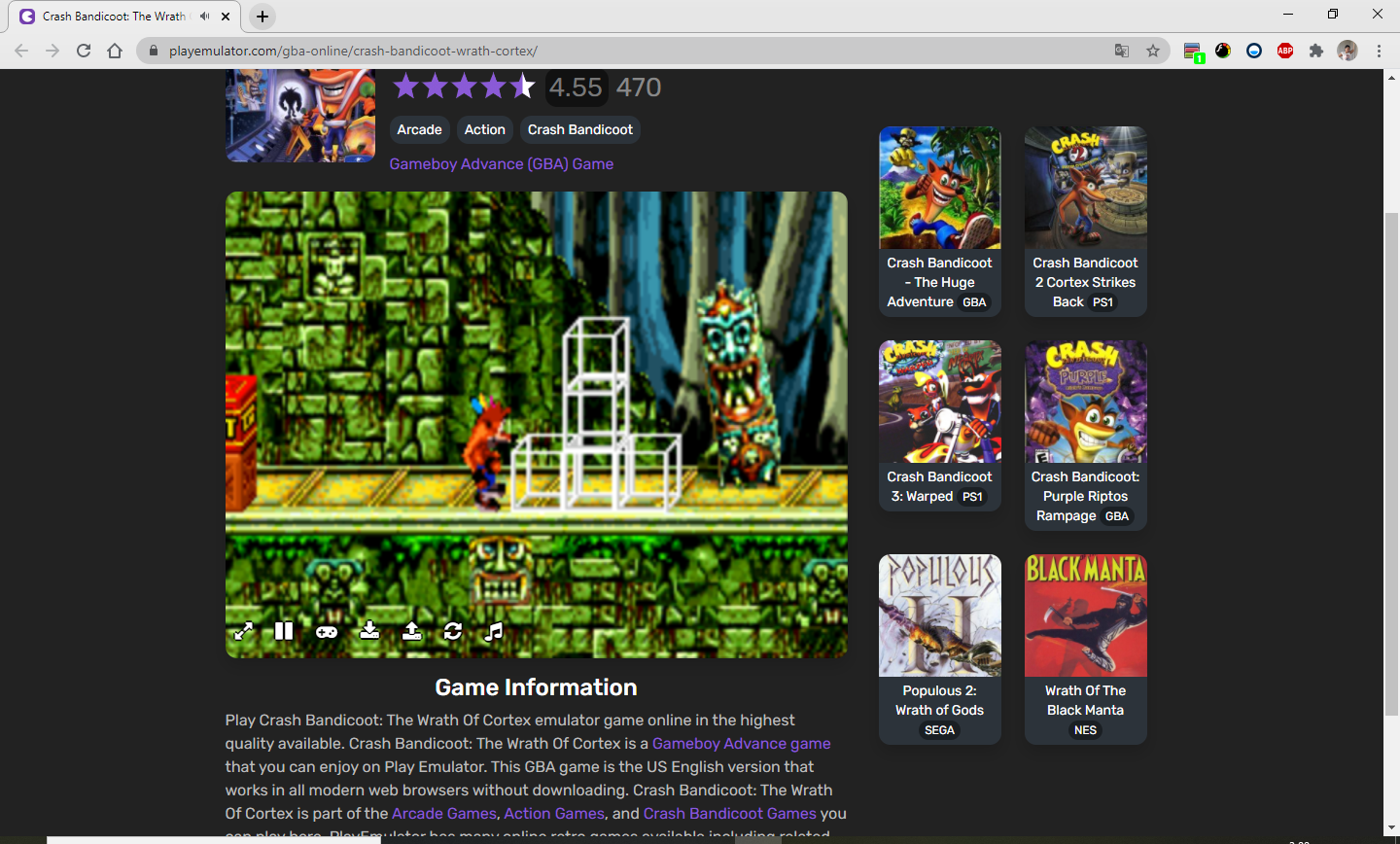Open the Chrome three-dot menu
This screenshot has height=844, width=1400.
pos(1379,51)
